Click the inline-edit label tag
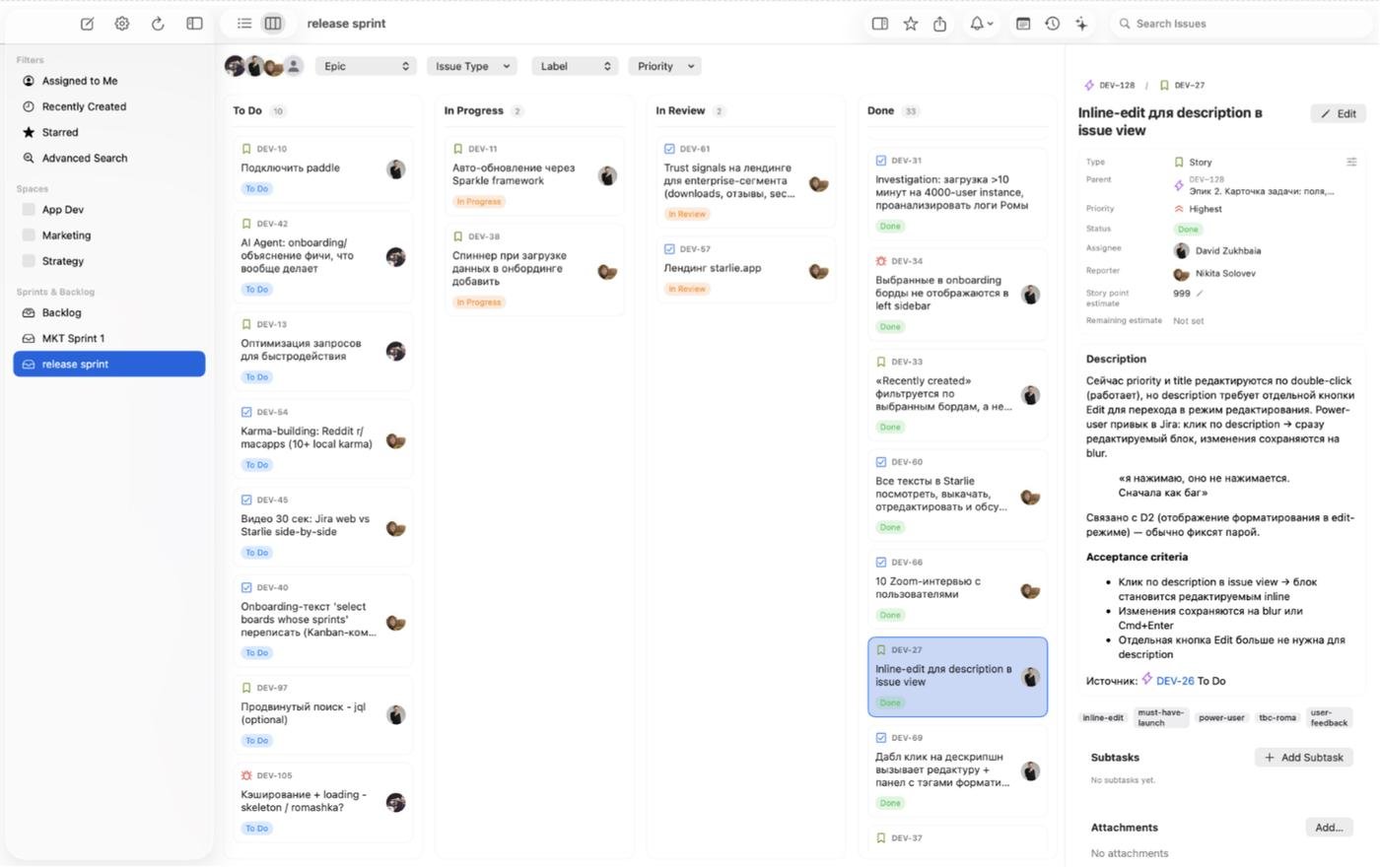Image resolution: width=1380 pixels, height=868 pixels. (x=1103, y=718)
